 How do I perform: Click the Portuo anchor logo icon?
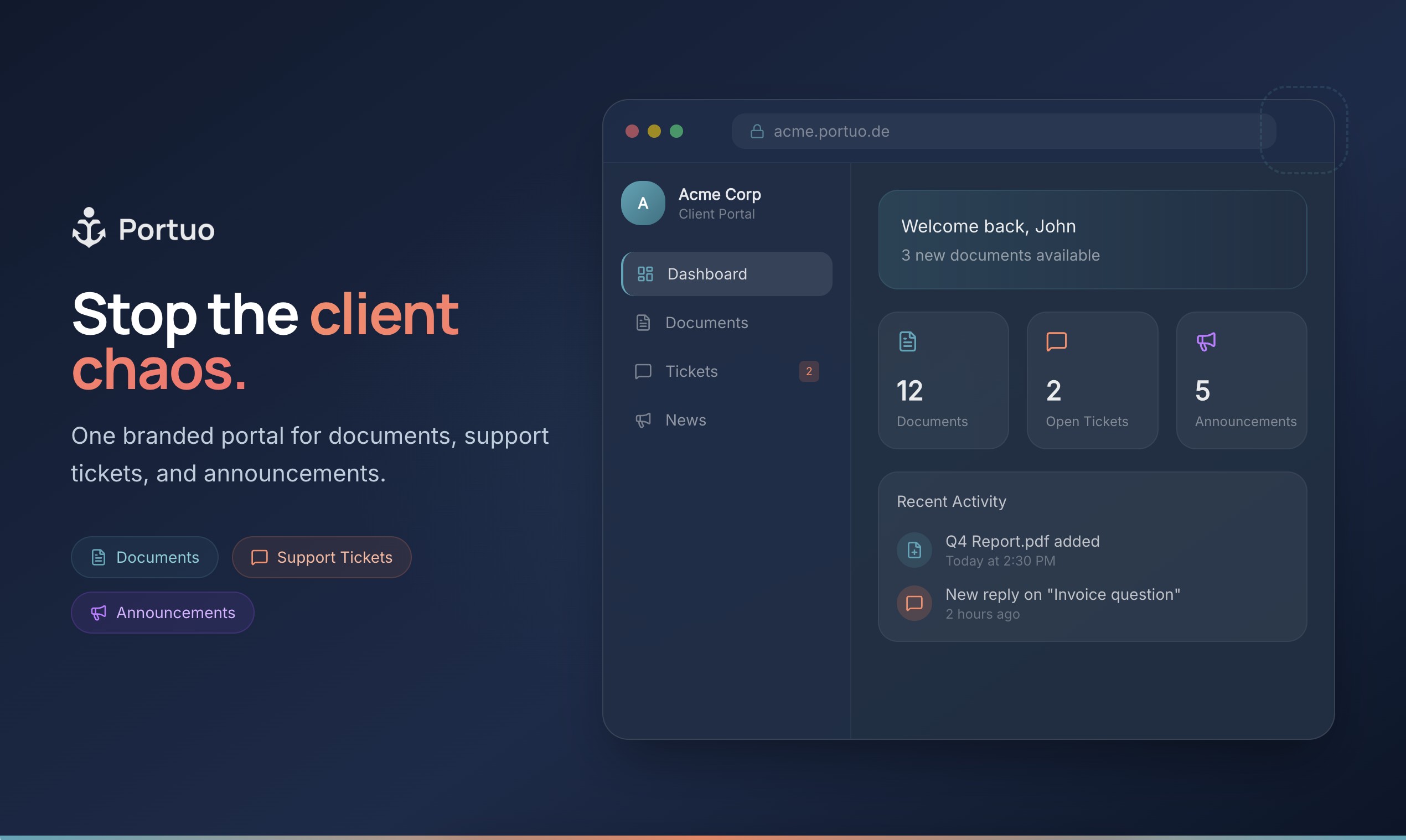89,228
